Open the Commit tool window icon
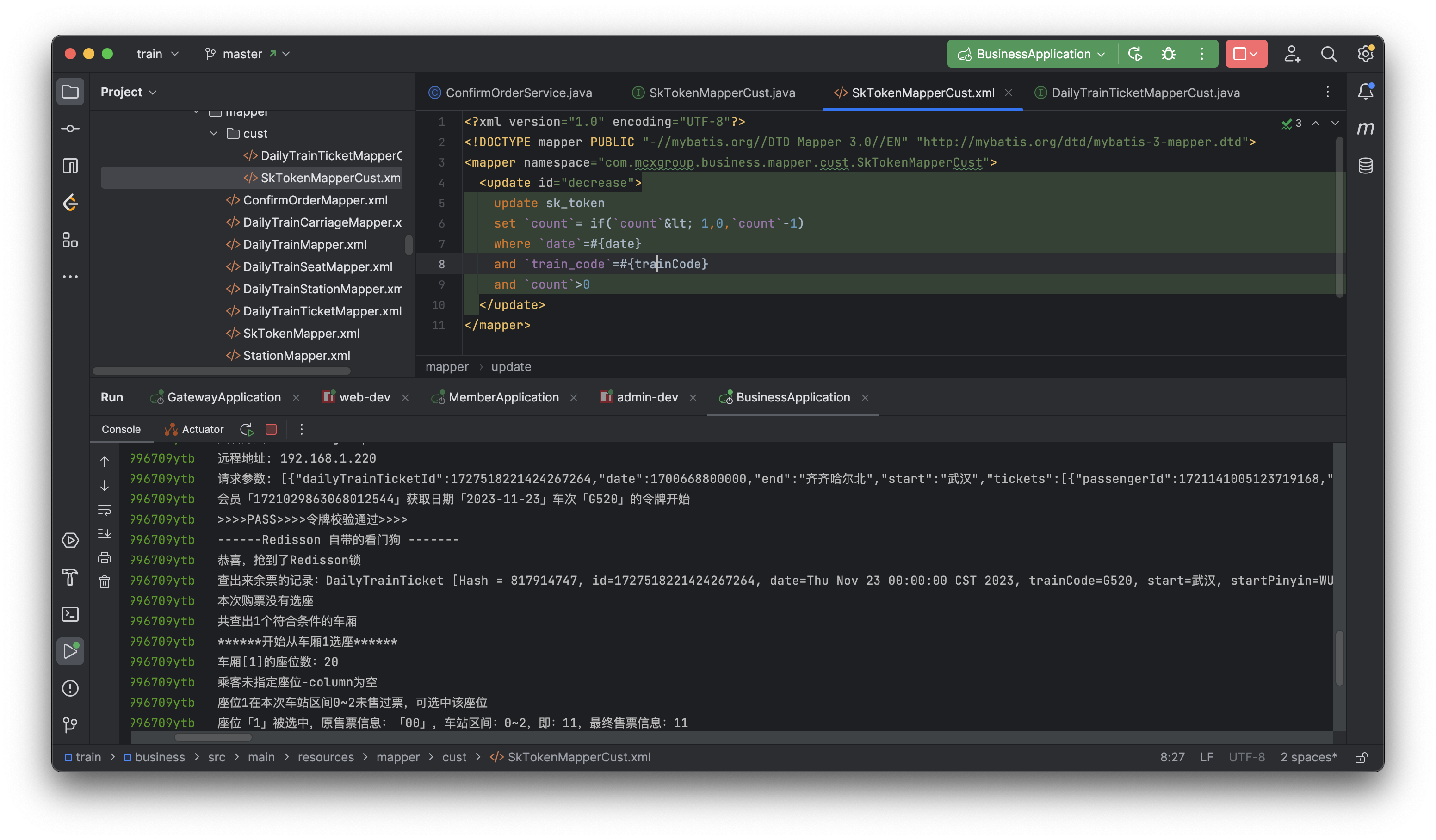1436x840 pixels. pyautogui.click(x=70, y=129)
